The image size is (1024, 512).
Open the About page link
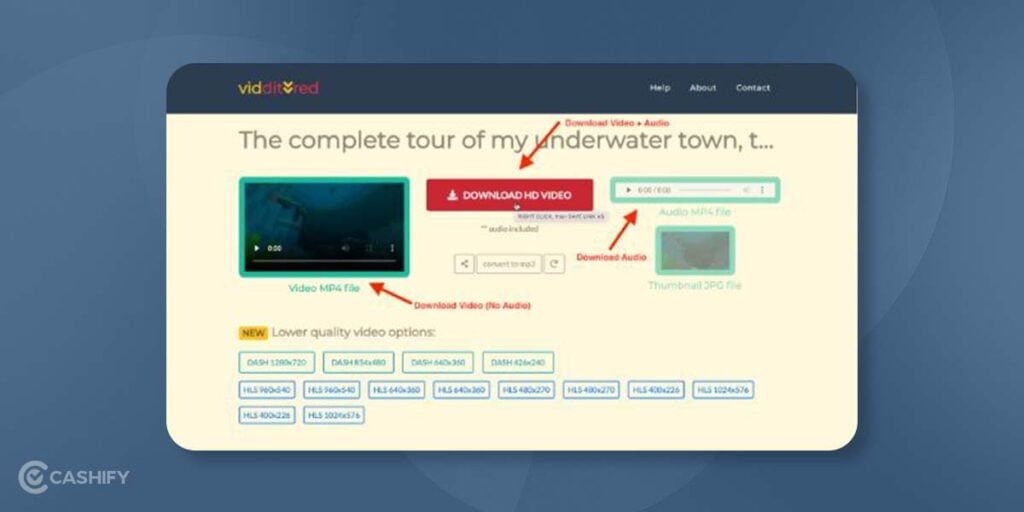tap(703, 88)
